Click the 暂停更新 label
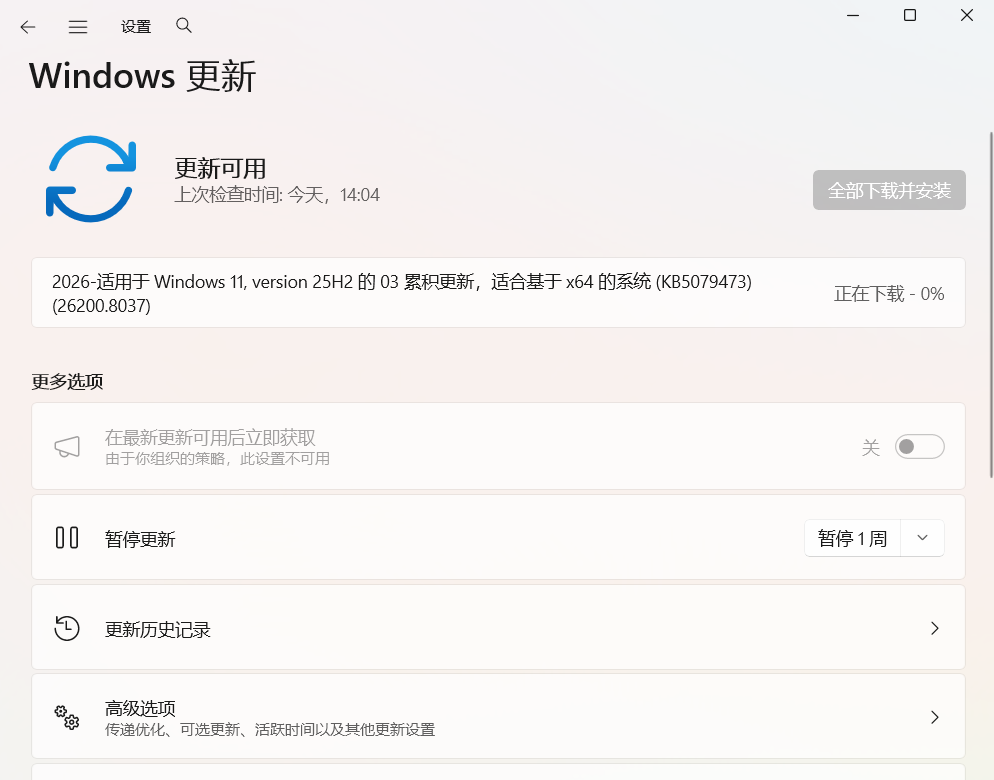This screenshot has height=780, width=994. 140,539
